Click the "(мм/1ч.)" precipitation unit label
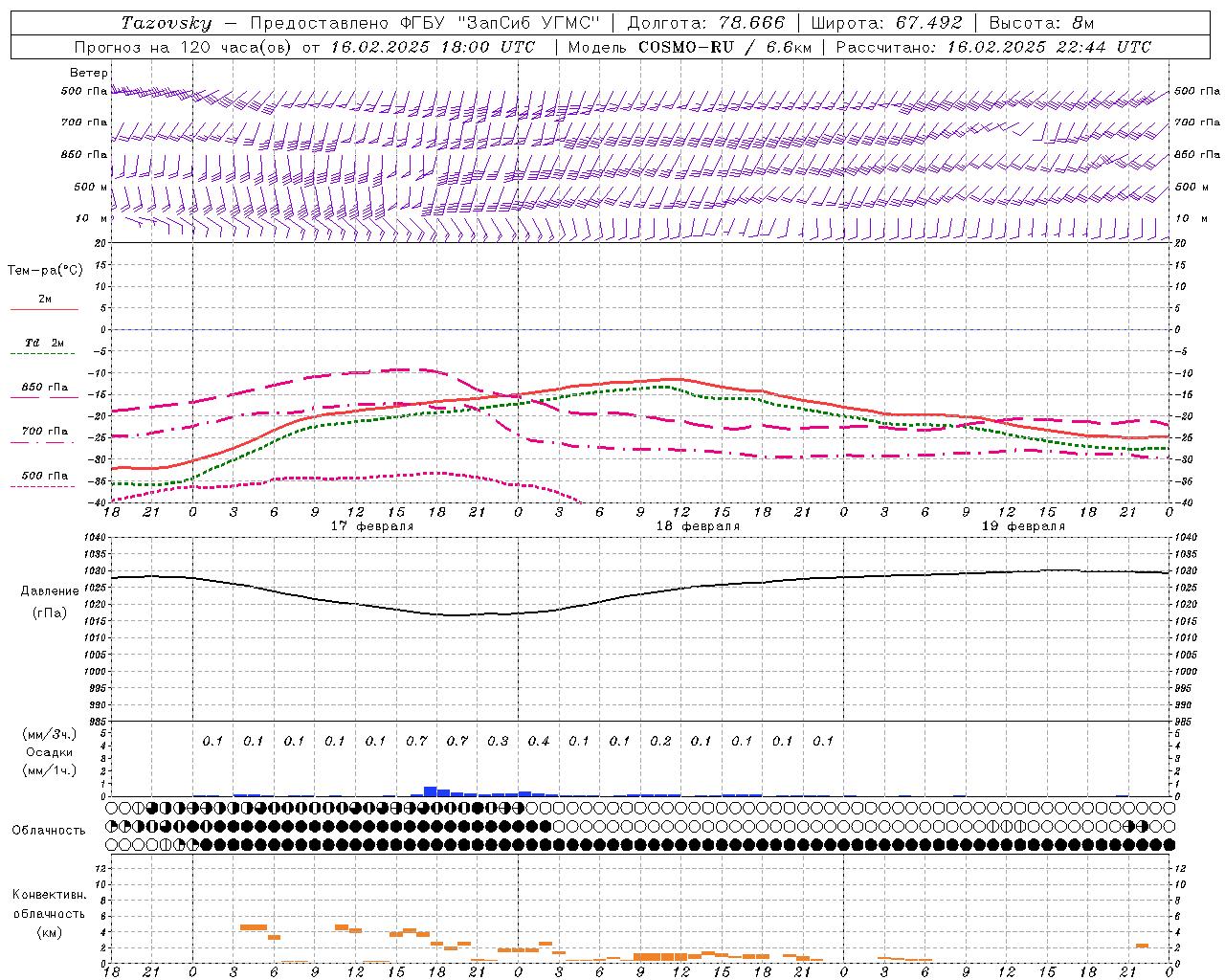This screenshot has height=980, width=1225. tap(50, 770)
